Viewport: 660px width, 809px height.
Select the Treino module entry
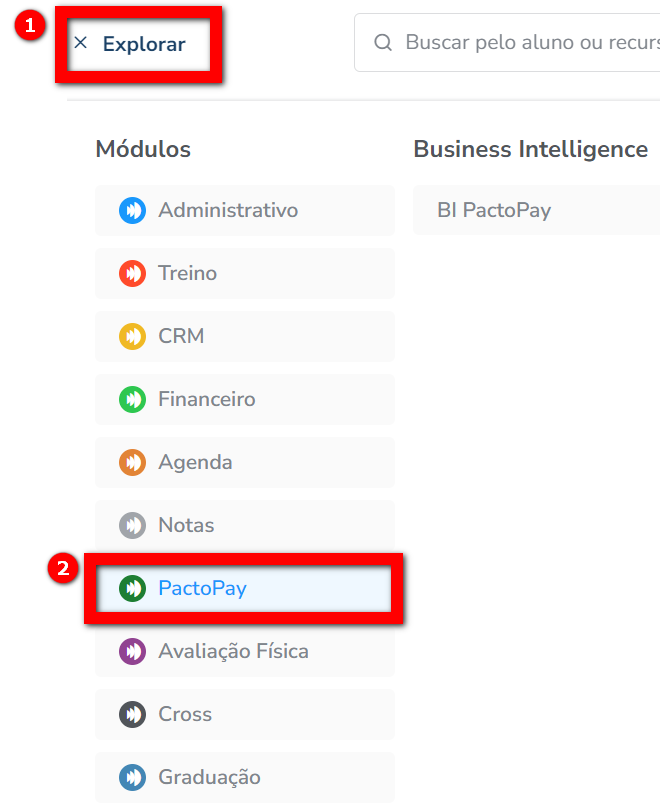tap(187, 274)
